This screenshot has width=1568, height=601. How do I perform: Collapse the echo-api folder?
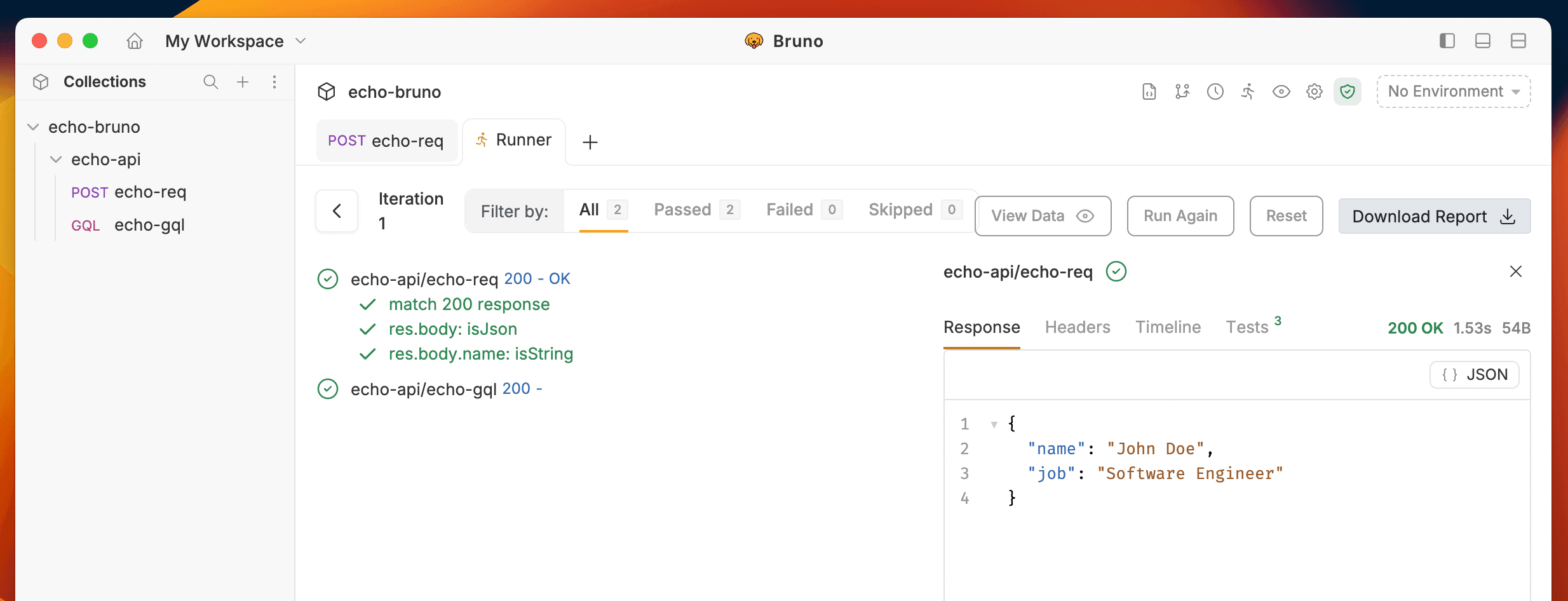coord(56,159)
